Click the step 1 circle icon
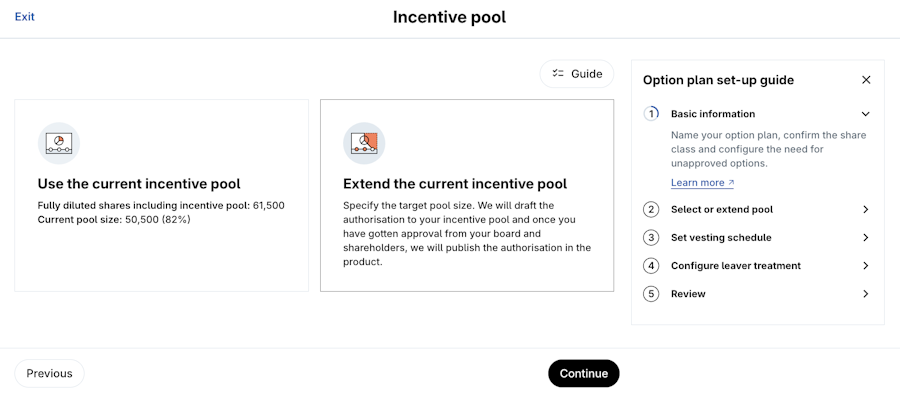Image resolution: width=900 pixels, height=413 pixels. (x=651, y=114)
